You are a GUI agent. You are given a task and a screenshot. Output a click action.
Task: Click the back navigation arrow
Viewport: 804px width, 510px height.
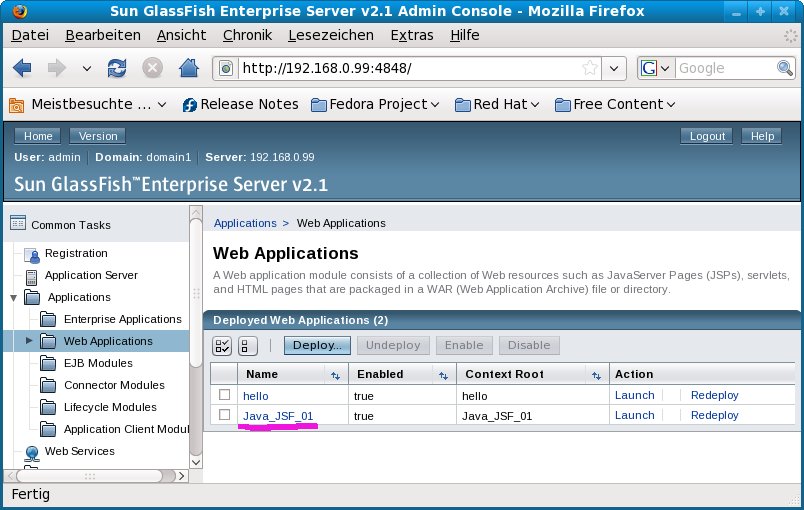[x=22, y=68]
